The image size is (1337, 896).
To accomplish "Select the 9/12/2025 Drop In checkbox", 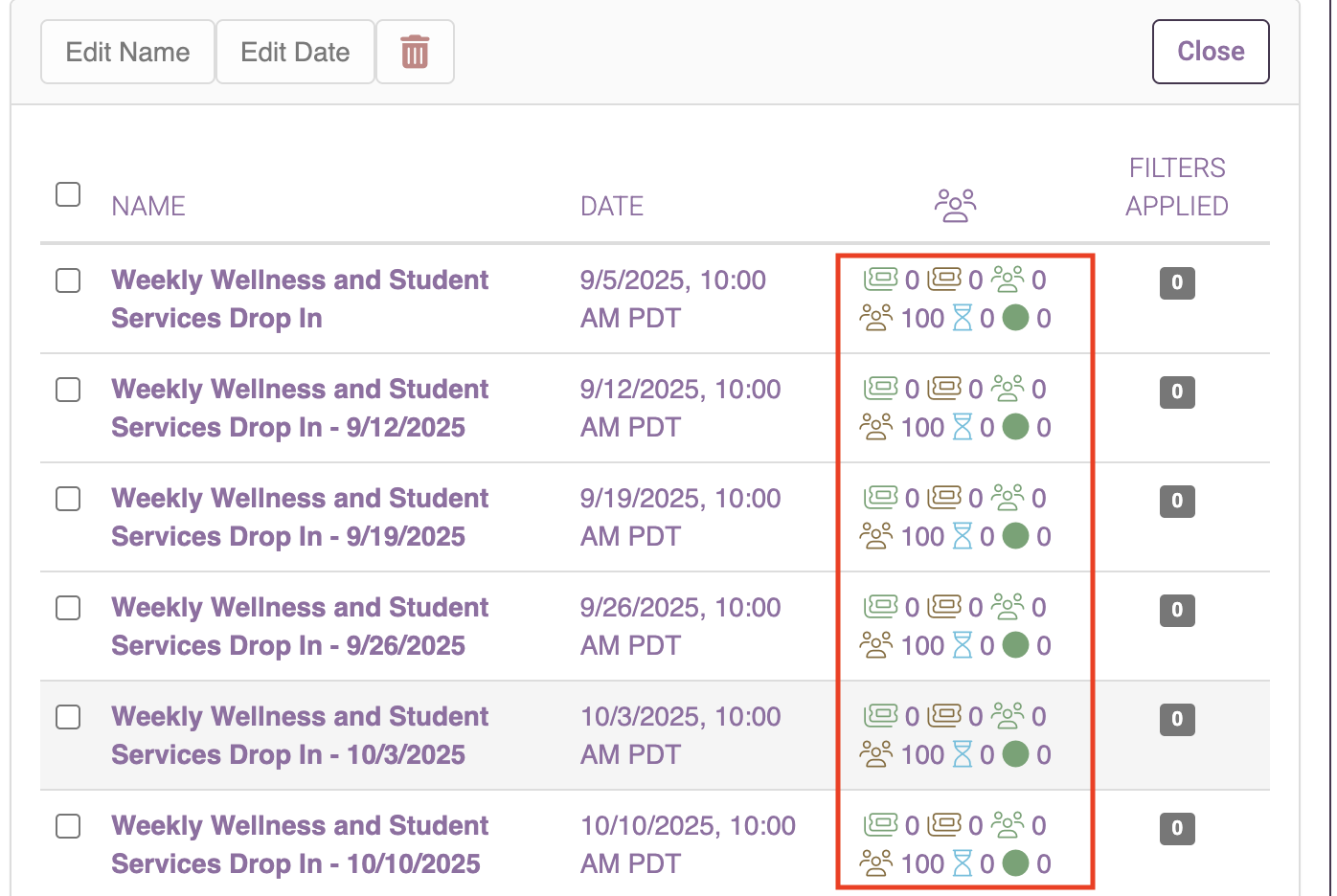I will click(x=68, y=390).
